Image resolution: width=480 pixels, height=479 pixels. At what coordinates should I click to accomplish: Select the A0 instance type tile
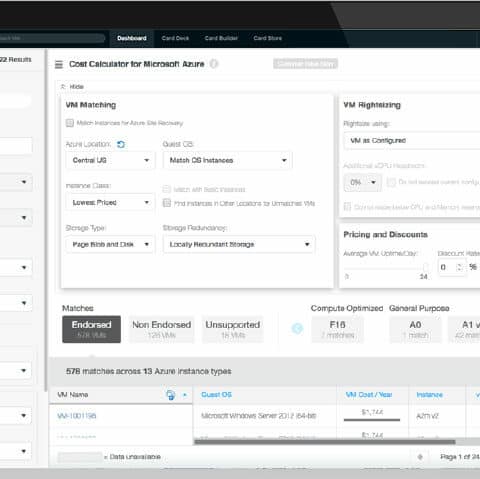(415, 329)
